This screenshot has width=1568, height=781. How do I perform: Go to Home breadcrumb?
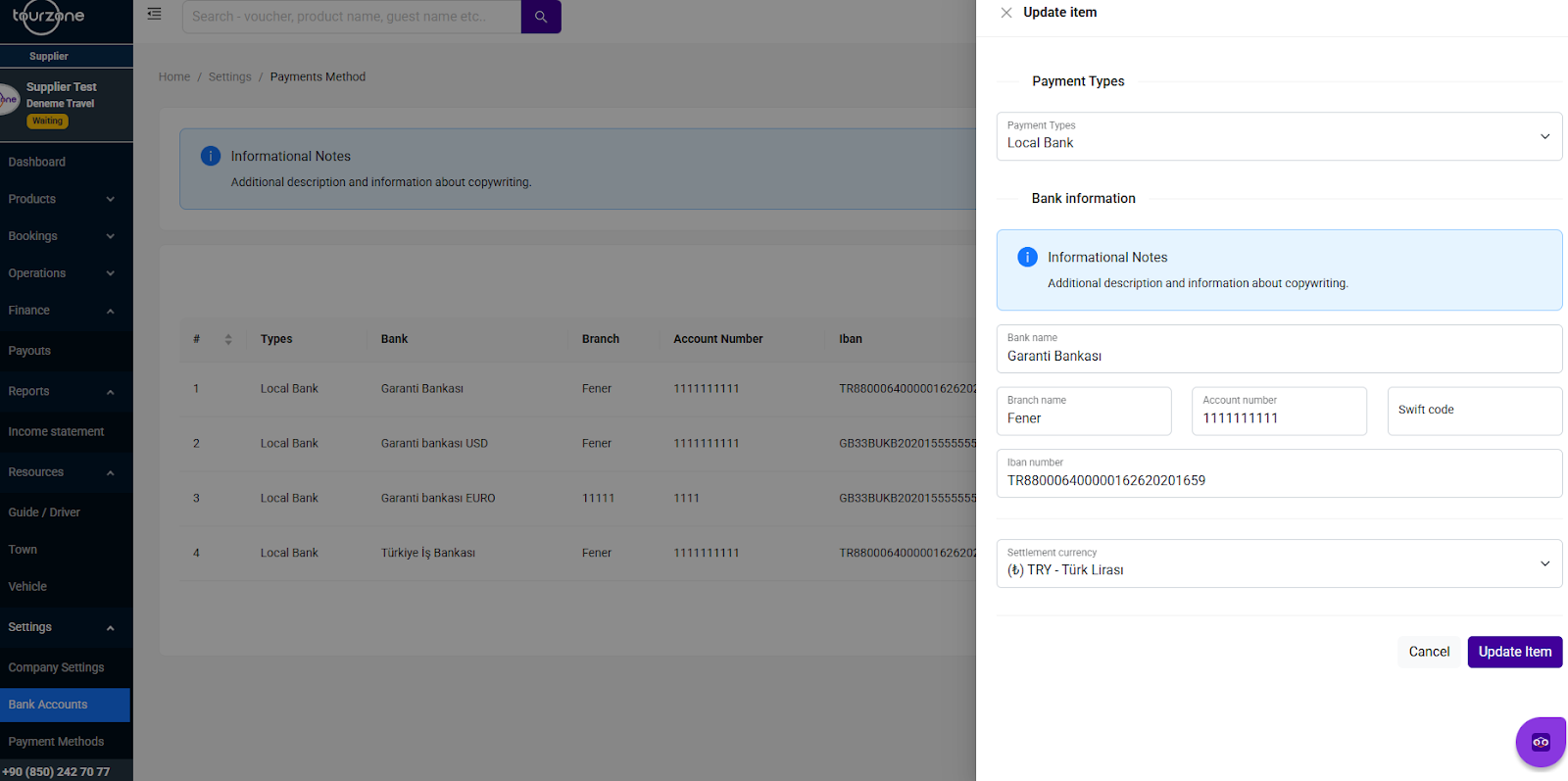(x=174, y=76)
